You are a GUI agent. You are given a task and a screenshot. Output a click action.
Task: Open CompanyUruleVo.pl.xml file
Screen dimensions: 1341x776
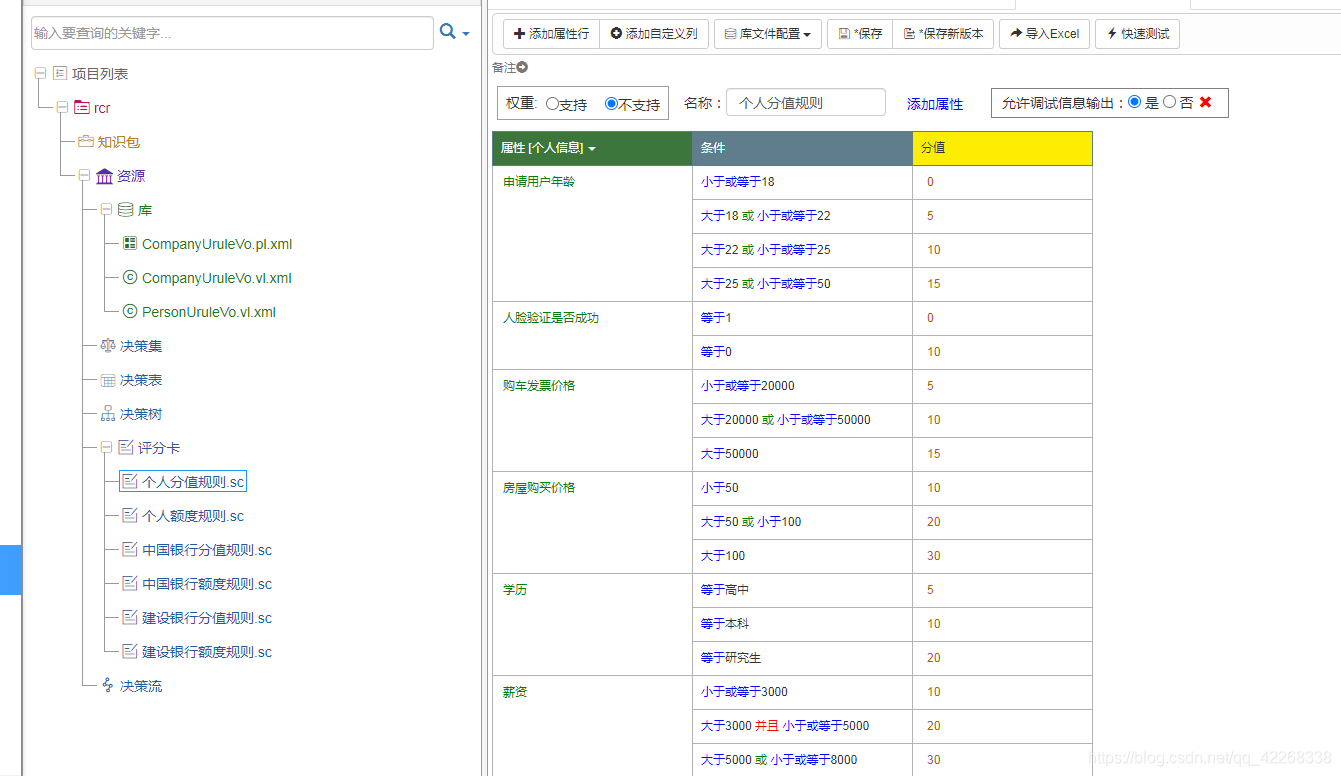217,244
